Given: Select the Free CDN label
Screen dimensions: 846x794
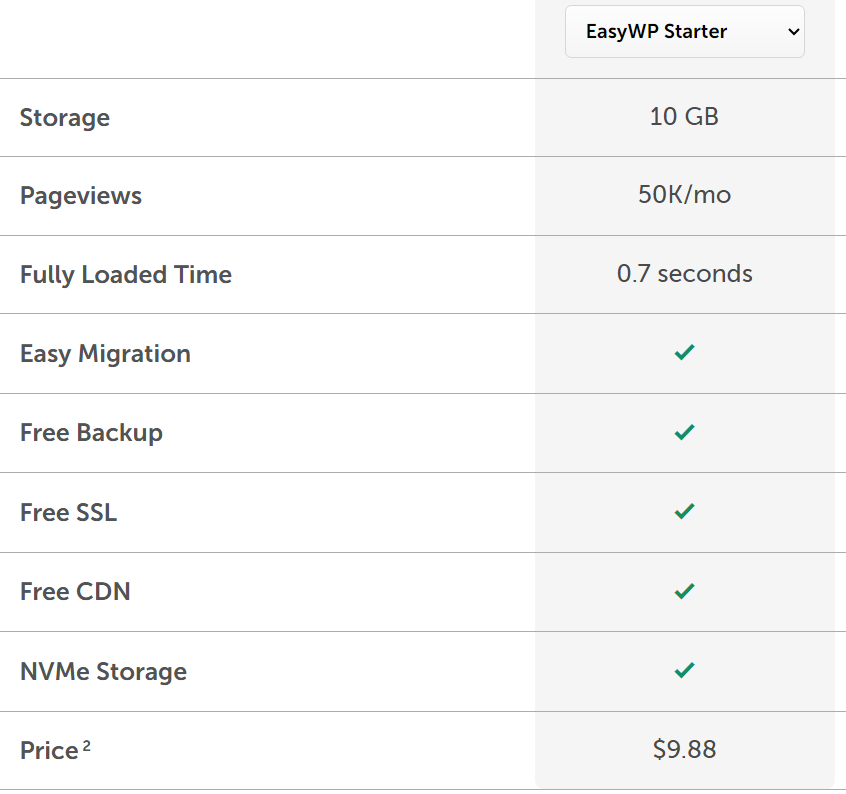Looking at the screenshot, I should (75, 592).
